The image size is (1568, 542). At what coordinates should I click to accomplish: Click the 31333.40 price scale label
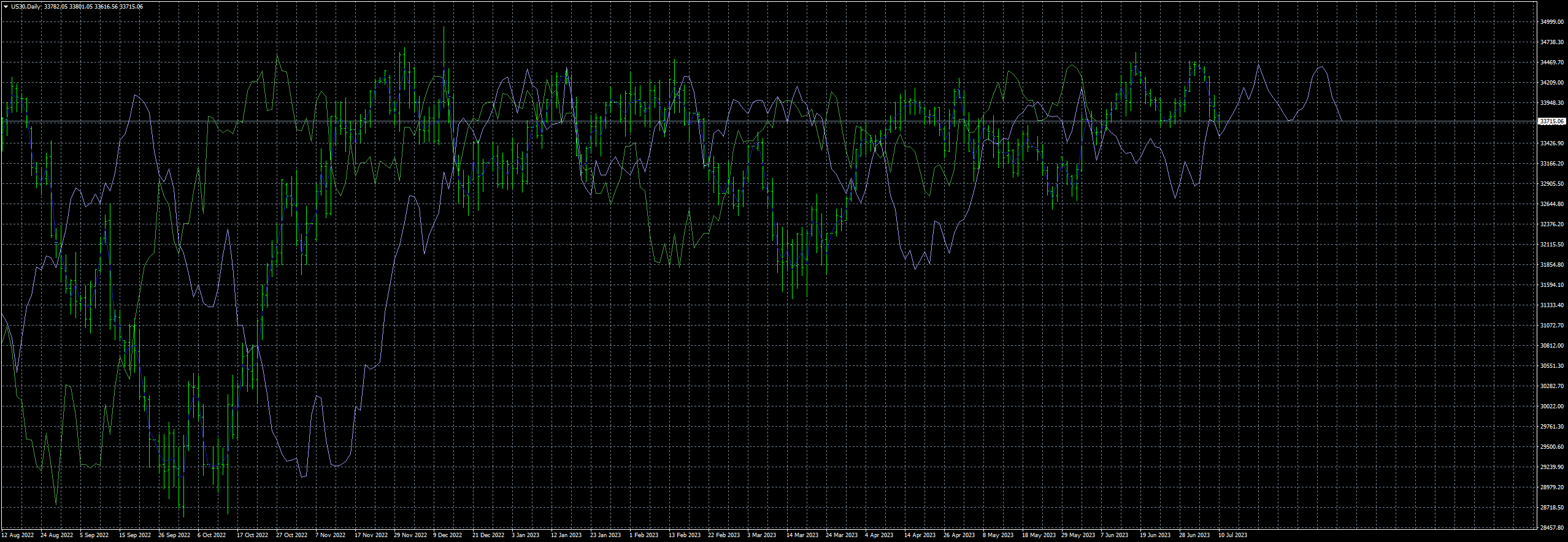click(1552, 305)
